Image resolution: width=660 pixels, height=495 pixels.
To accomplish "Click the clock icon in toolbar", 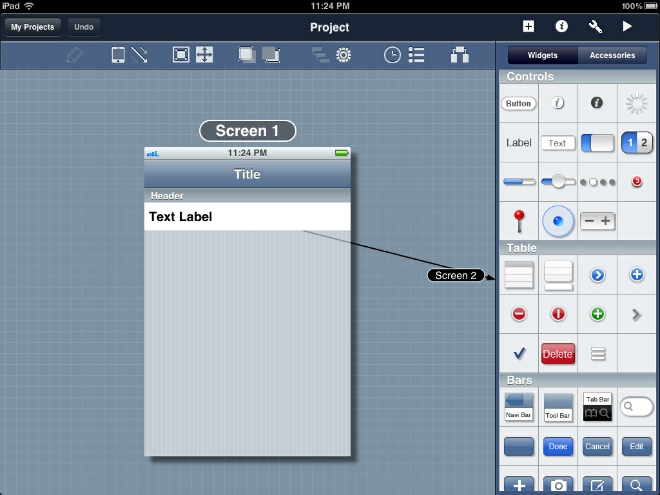I will tap(392, 55).
